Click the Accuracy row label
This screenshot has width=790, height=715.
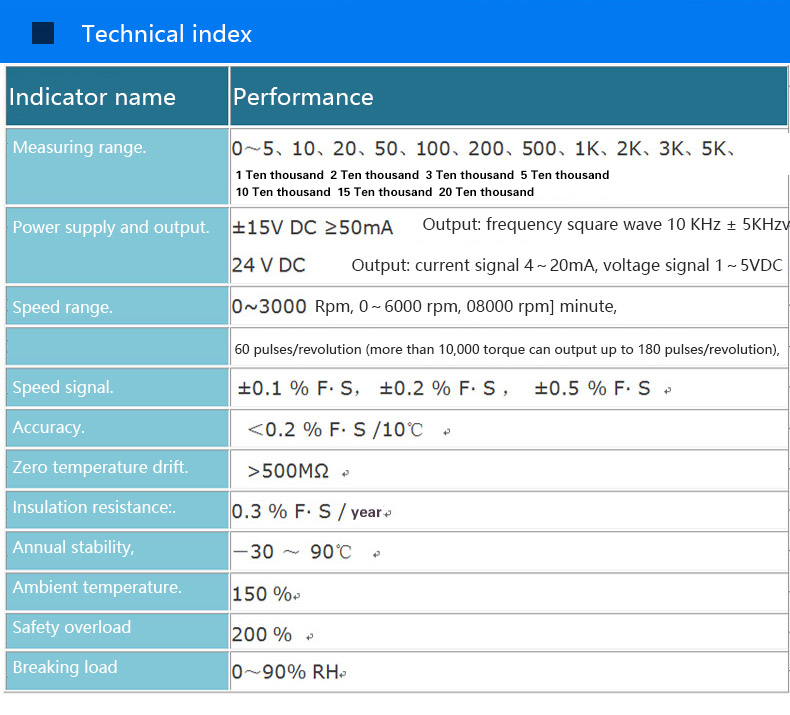click(48, 427)
